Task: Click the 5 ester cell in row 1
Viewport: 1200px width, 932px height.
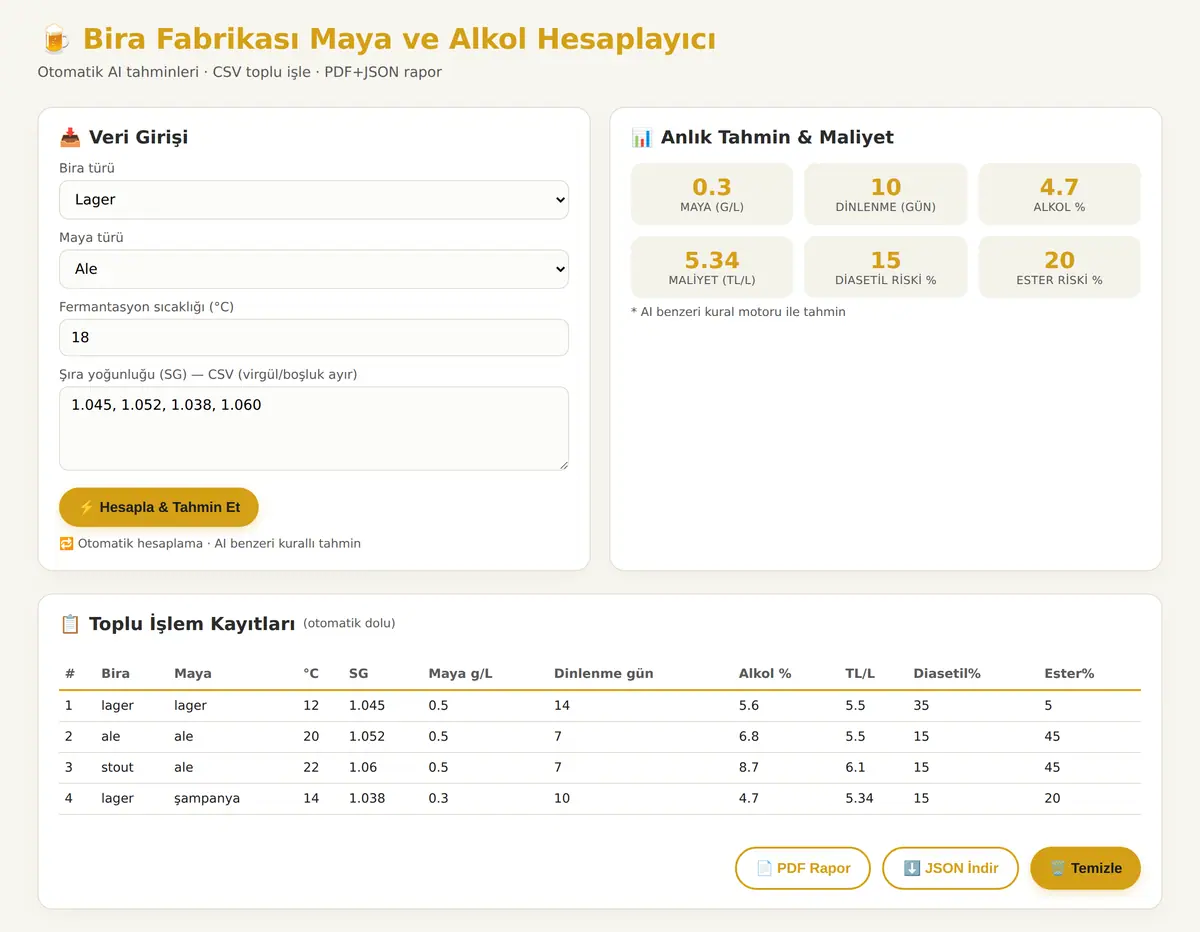Action: 1048,706
